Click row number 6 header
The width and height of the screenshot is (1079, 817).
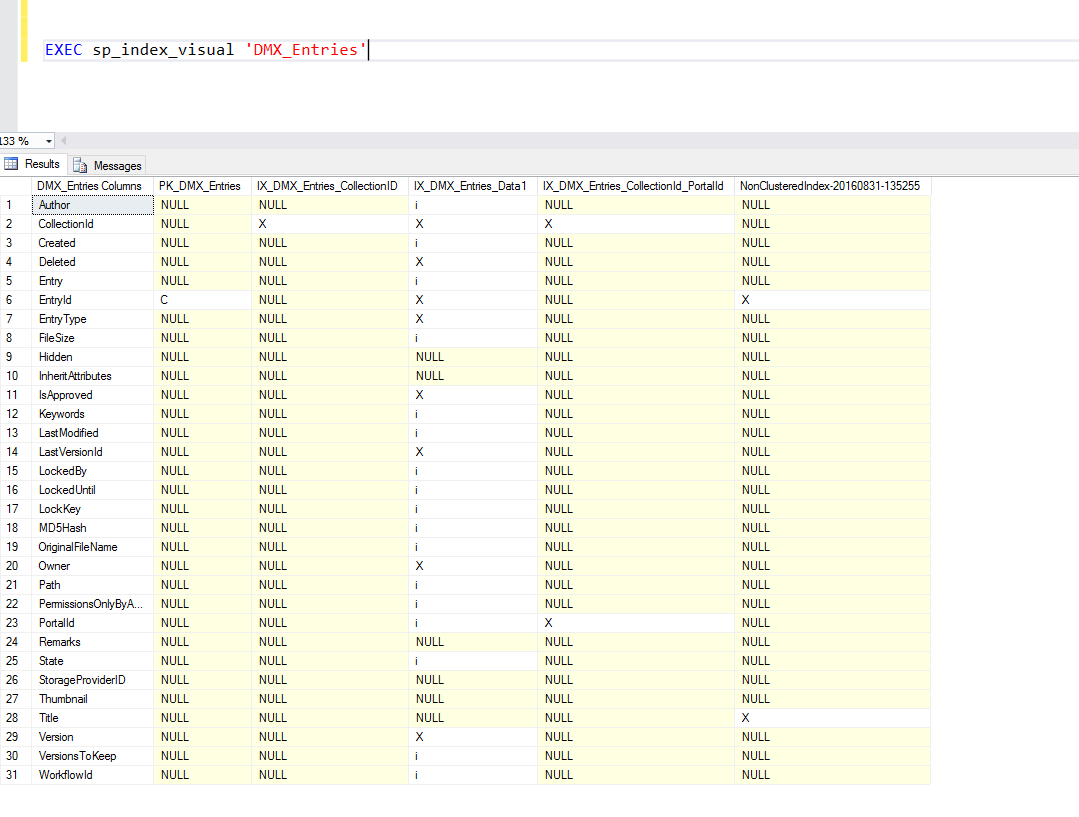coord(14,300)
